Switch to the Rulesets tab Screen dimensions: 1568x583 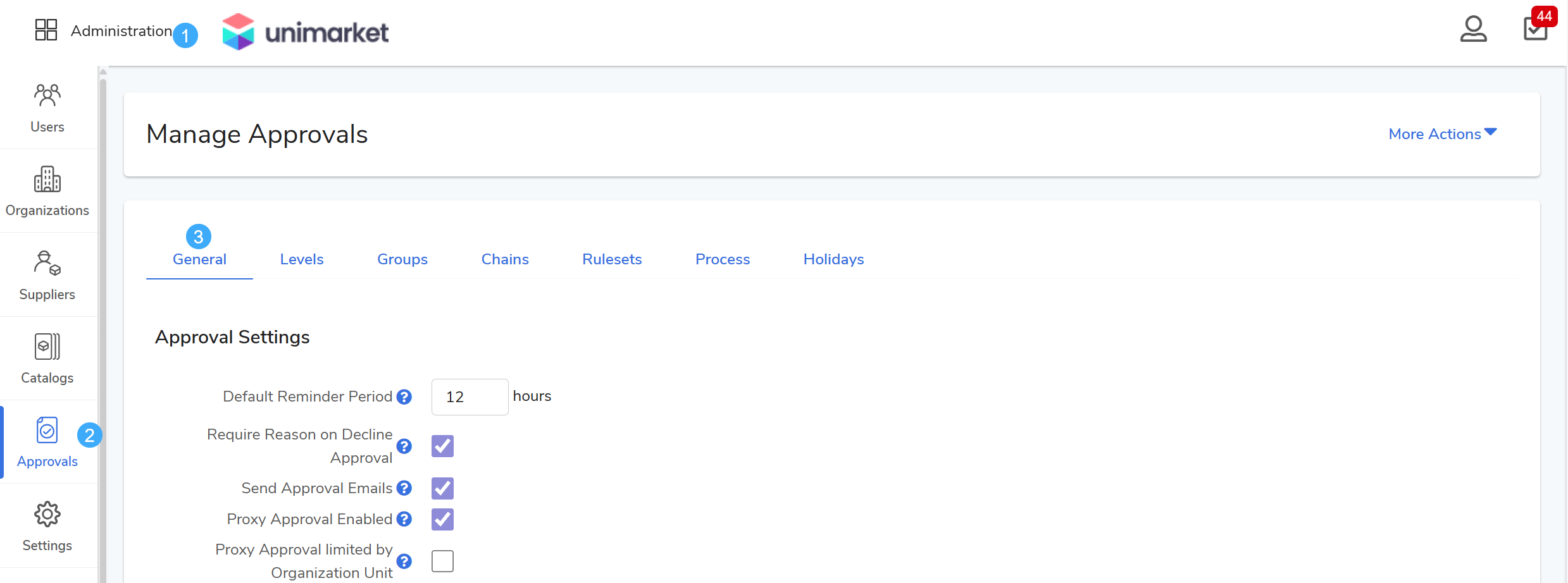click(x=612, y=260)
